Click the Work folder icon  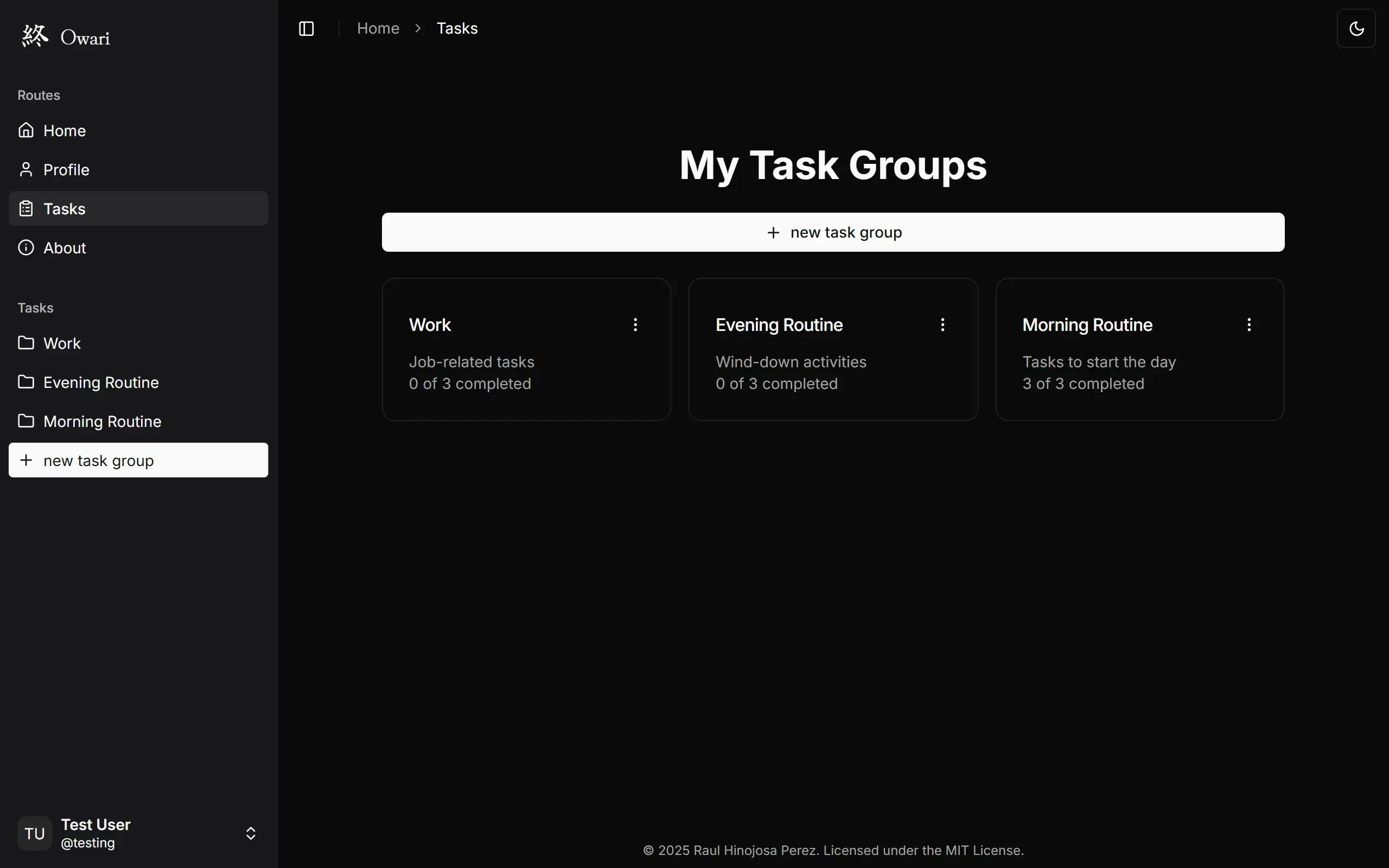pos(26,343)
